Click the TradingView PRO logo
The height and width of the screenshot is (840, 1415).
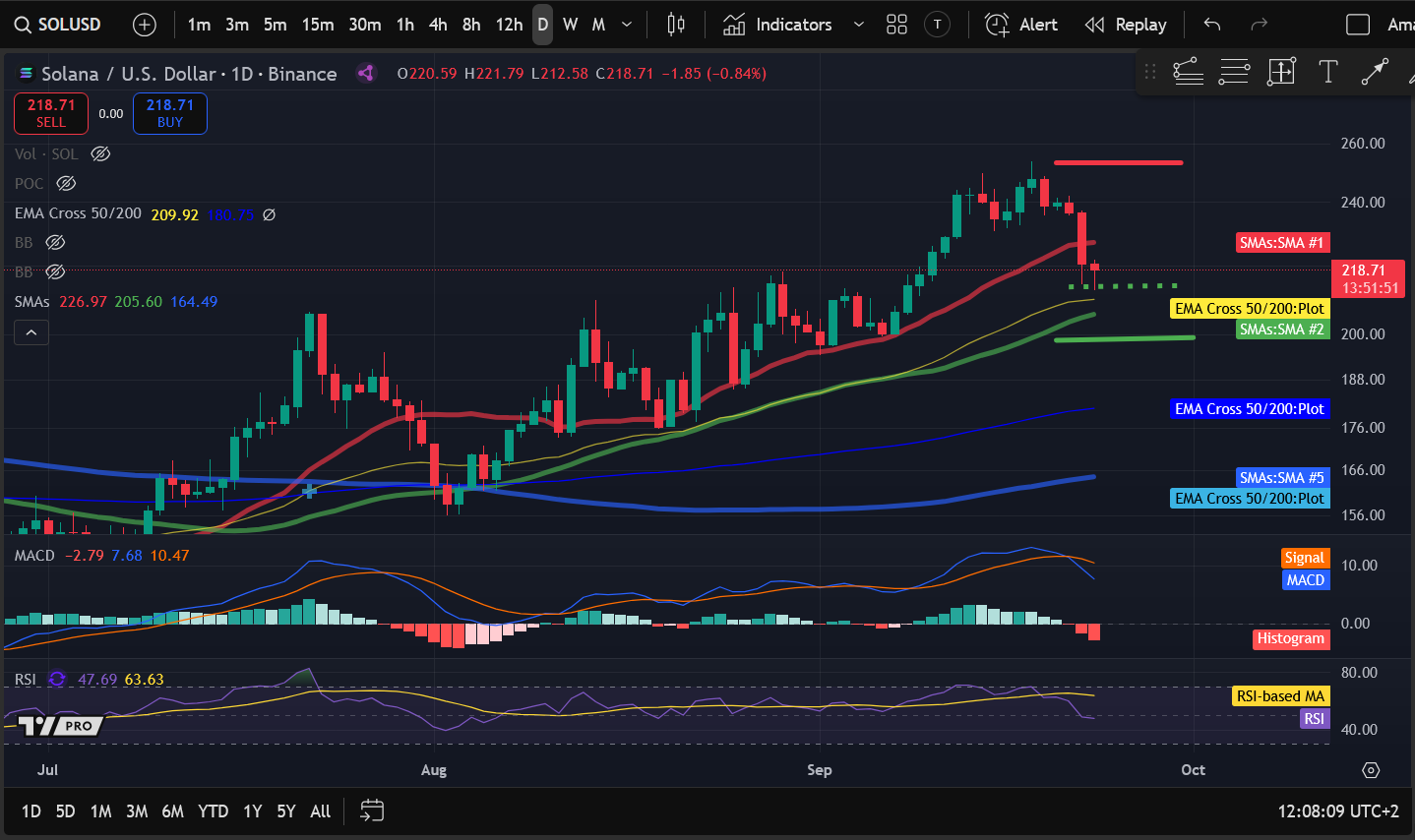61,726
